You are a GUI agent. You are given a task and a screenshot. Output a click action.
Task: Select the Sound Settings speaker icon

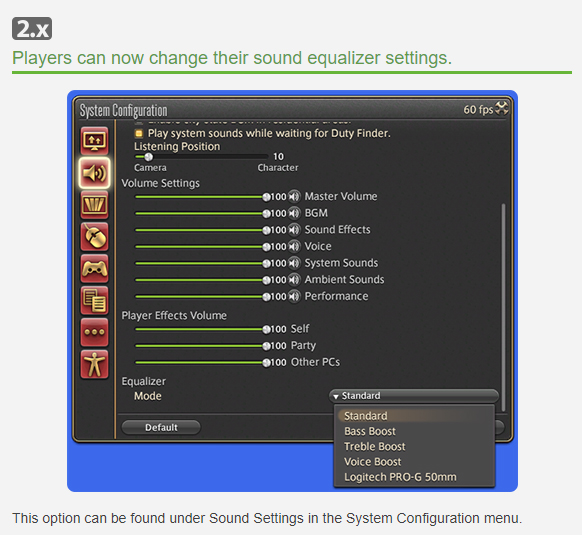pos(95,173)
